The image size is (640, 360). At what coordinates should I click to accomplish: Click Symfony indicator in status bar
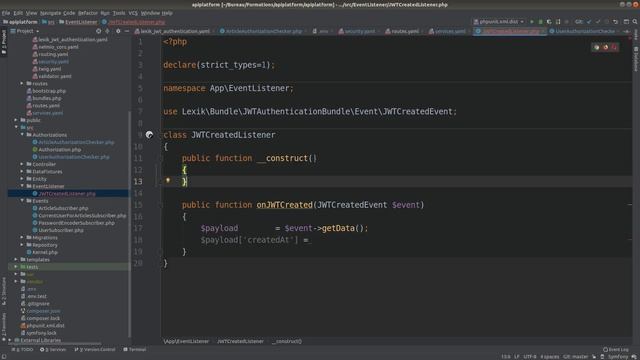pyautogui.click(x=618, y=357)
